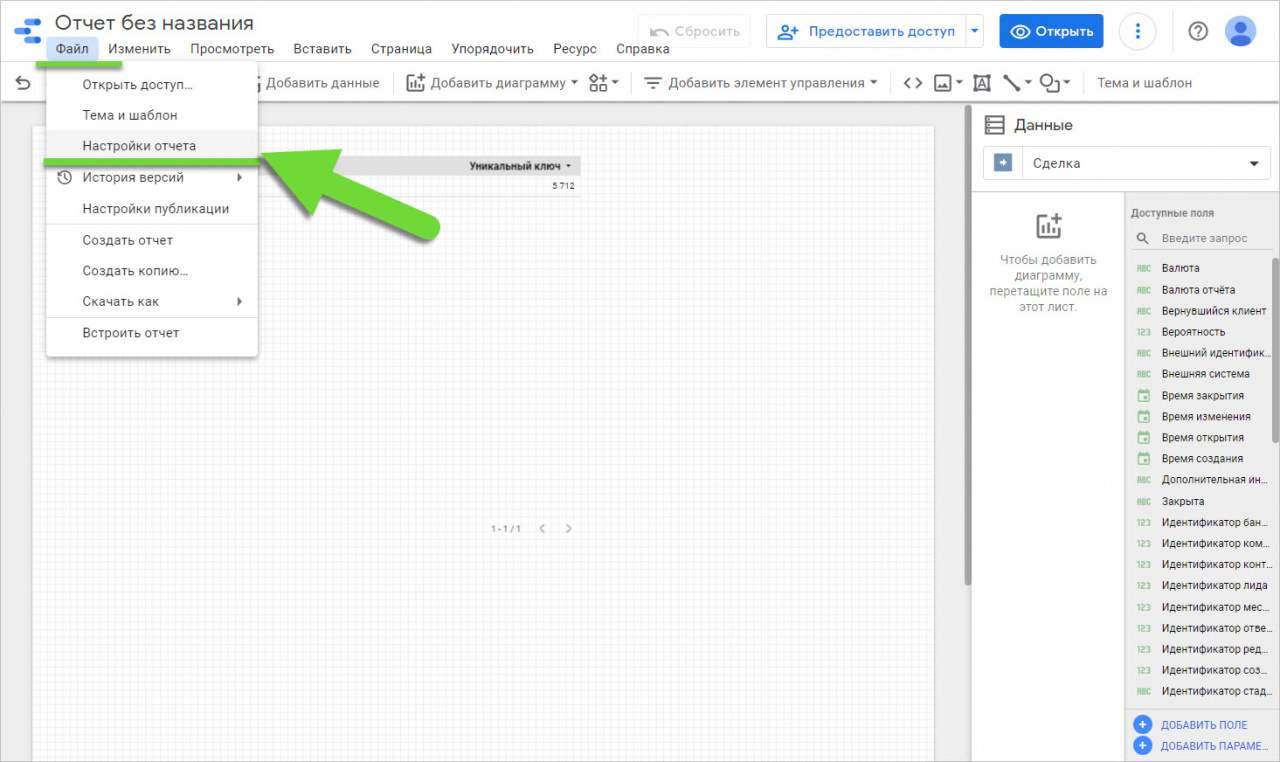1280x762 pixels.
Task: Click the help question mark icon
Action: 1197,31
